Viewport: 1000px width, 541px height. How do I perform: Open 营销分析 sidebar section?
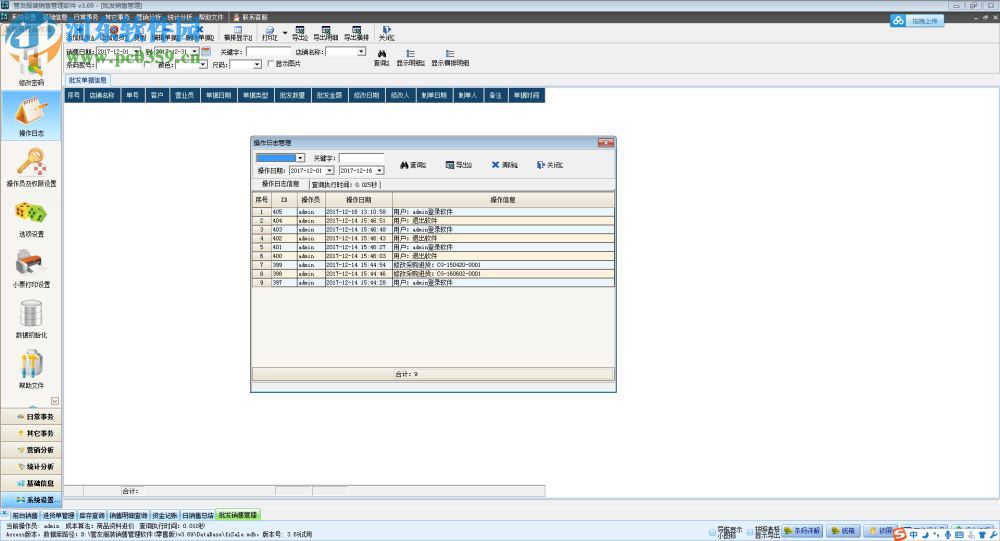pyautogui.click(x=31, y=450)
